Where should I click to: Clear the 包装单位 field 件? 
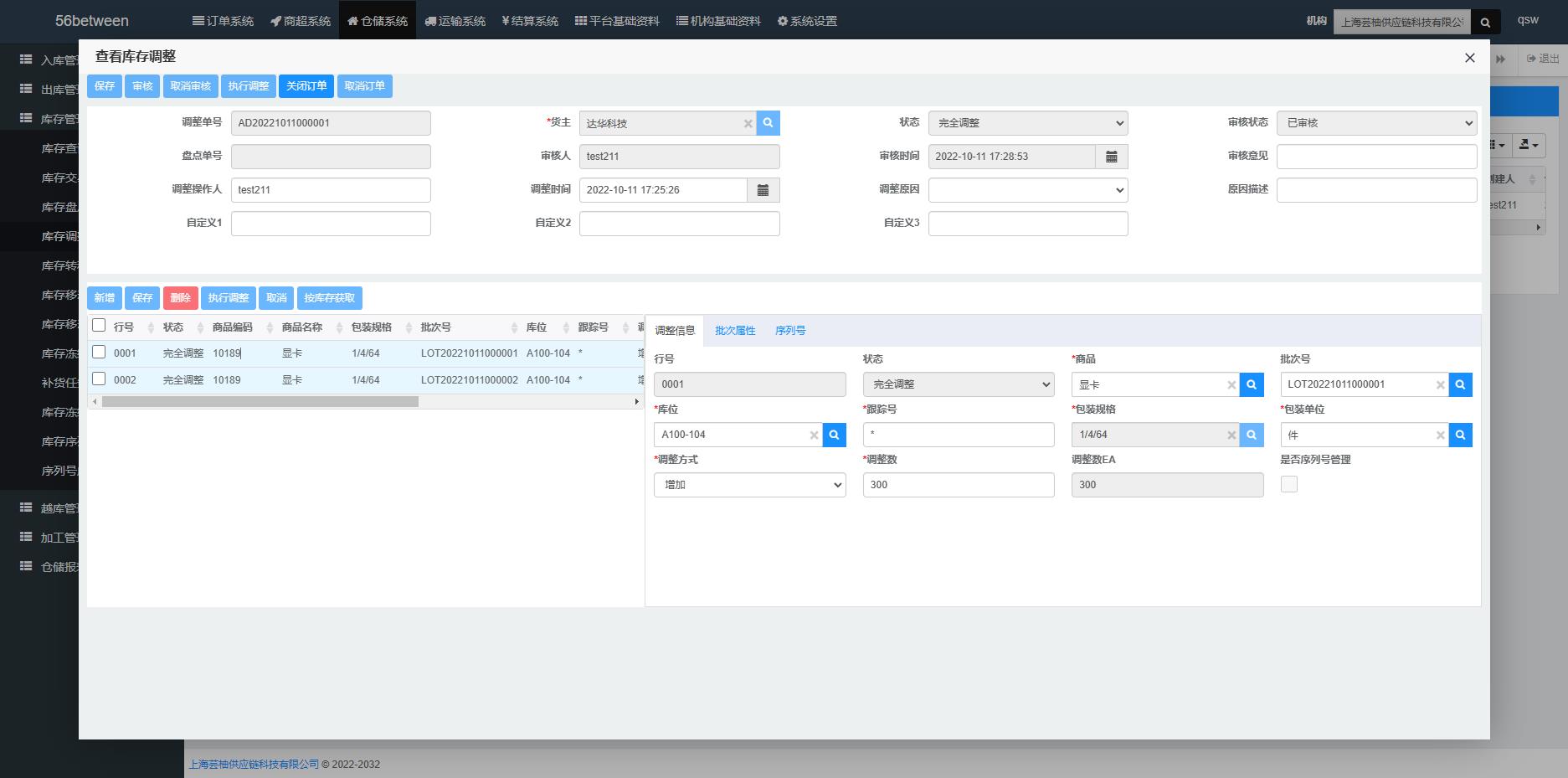[1440, 435]
